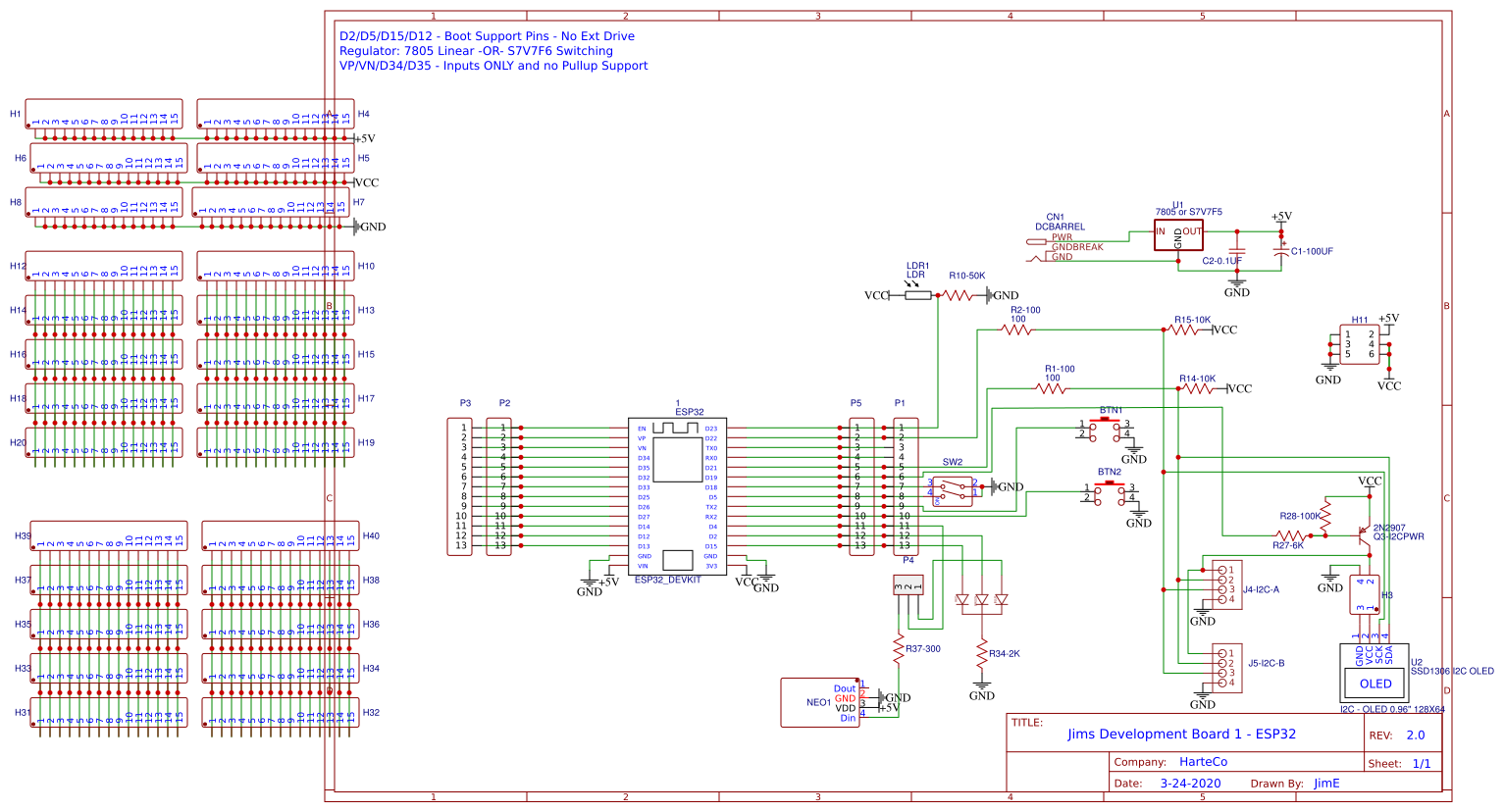
Task: Select the LDR1 light sensor symbol
Action: tap(917, 294)
